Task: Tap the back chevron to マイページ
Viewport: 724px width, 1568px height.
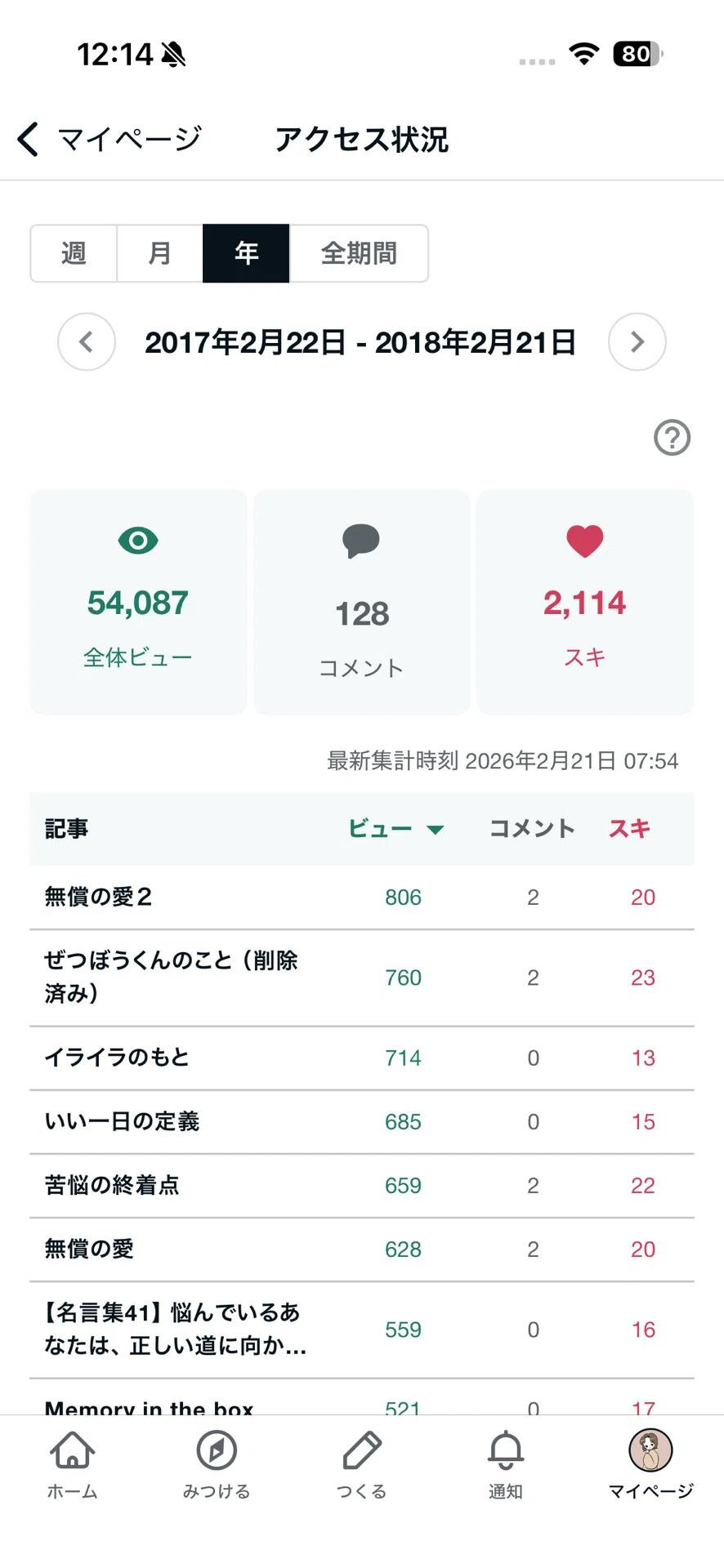Action: [x=29, y=139]
